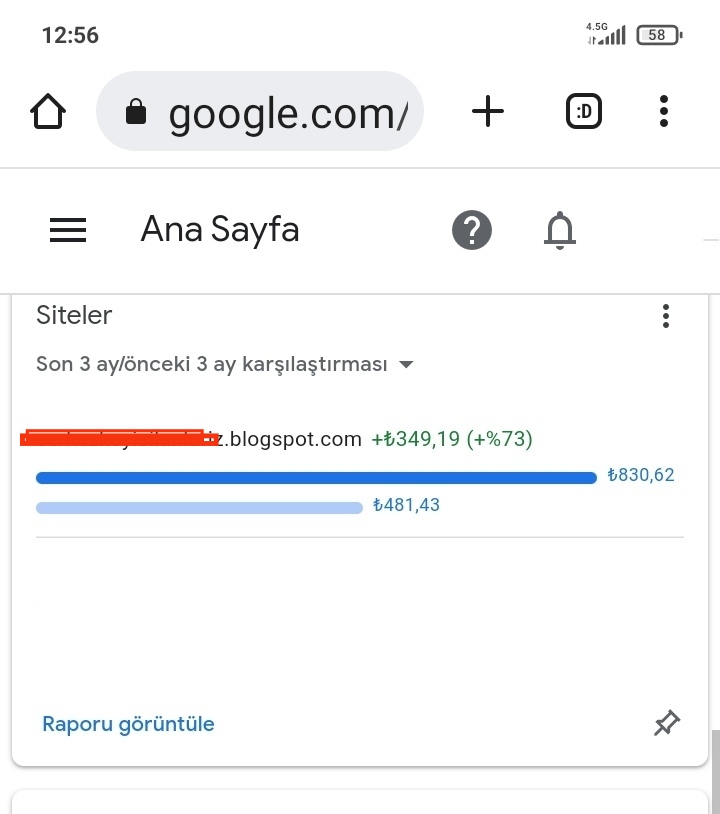Open the help question mark icon

pyautogui.click(x=472, y=230)
